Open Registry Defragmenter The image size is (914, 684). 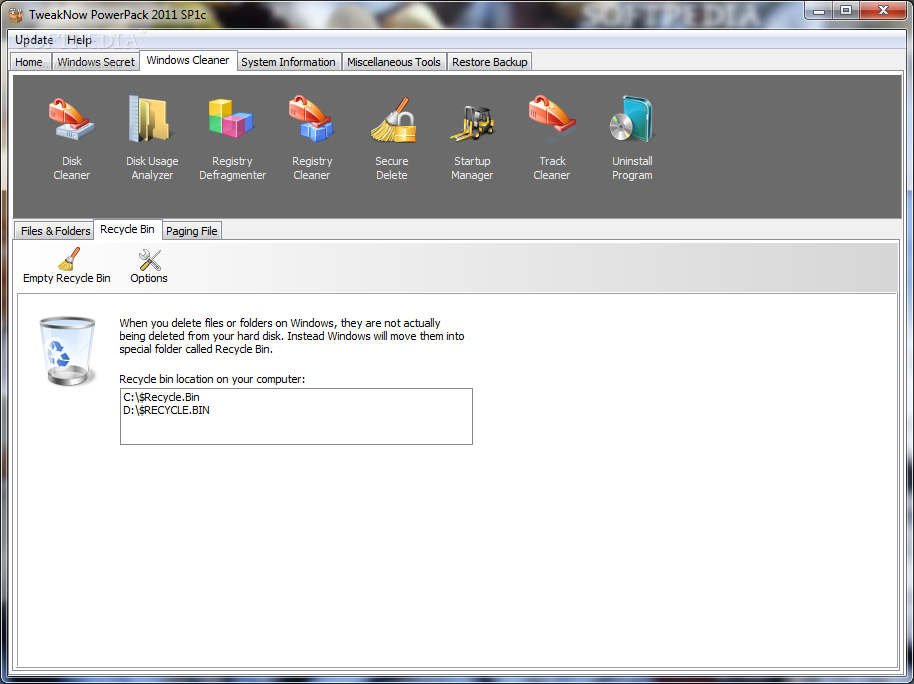coord(232,139)
